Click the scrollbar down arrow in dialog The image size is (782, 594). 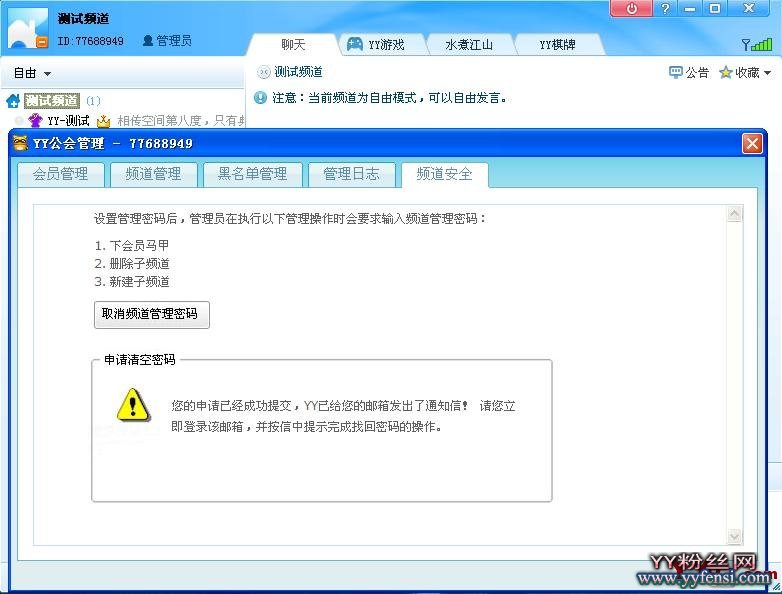pos(734,537)
